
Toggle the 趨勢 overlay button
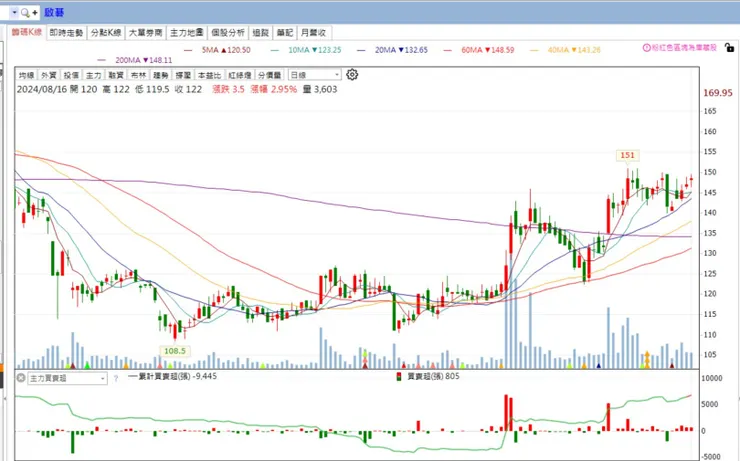point(161,75)
